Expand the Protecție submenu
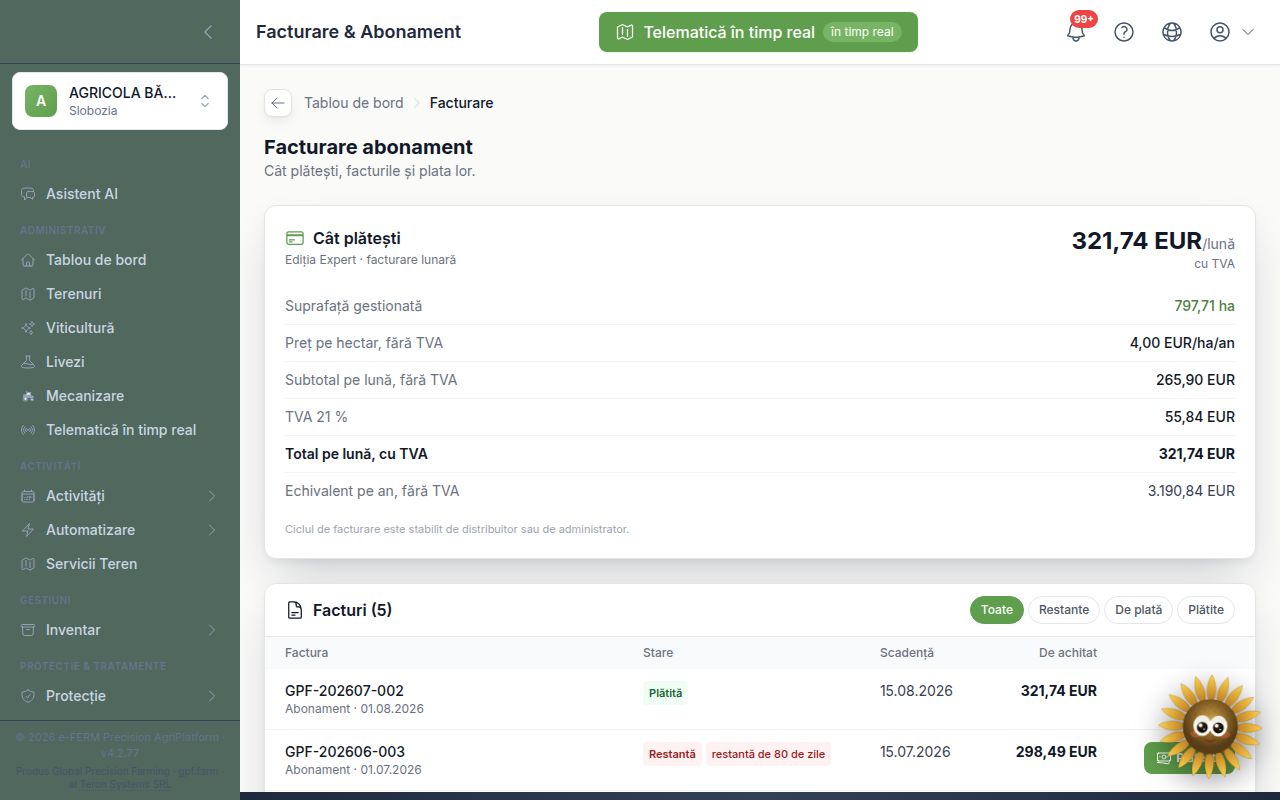This screenshot has height=800, width=1280. 120,696
